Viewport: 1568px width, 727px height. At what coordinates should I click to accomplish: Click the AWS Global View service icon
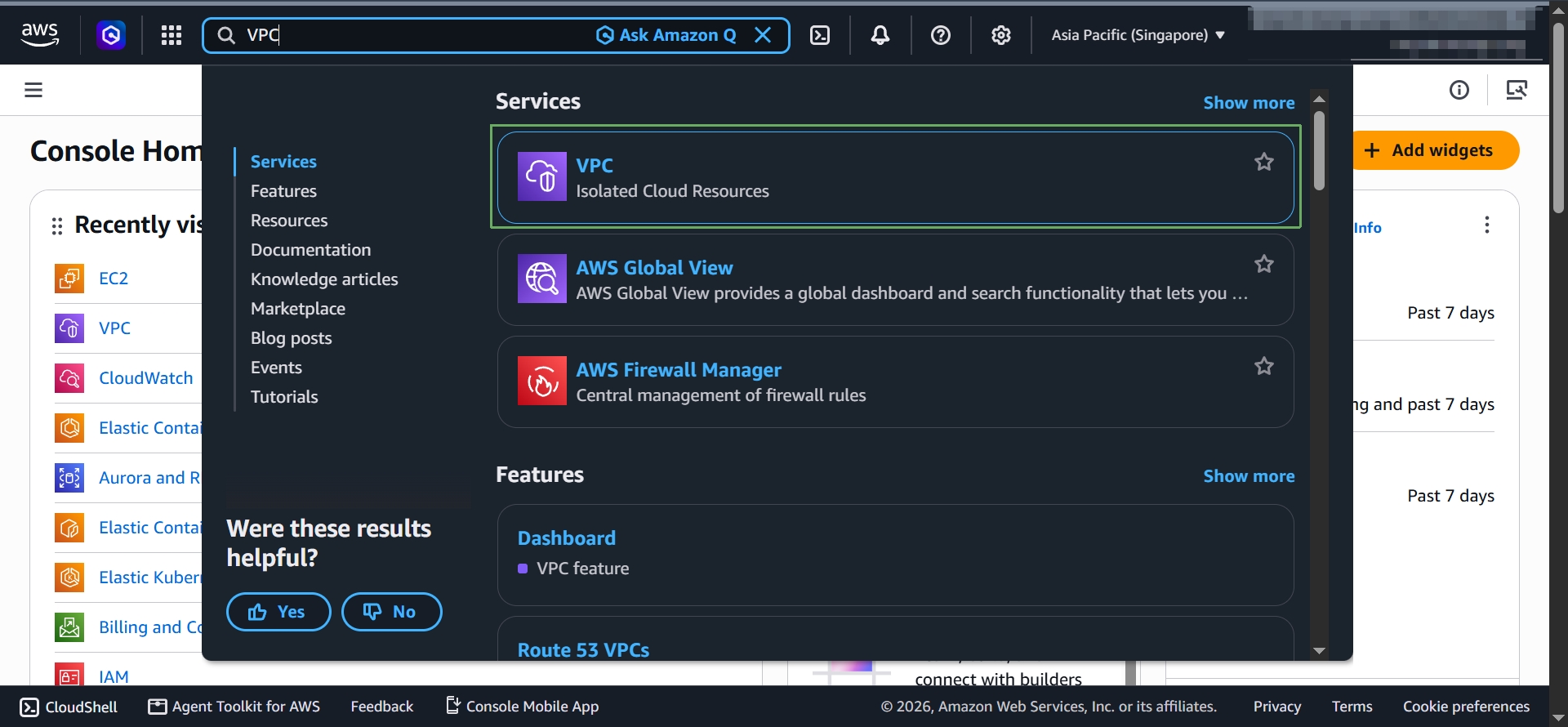542,279
